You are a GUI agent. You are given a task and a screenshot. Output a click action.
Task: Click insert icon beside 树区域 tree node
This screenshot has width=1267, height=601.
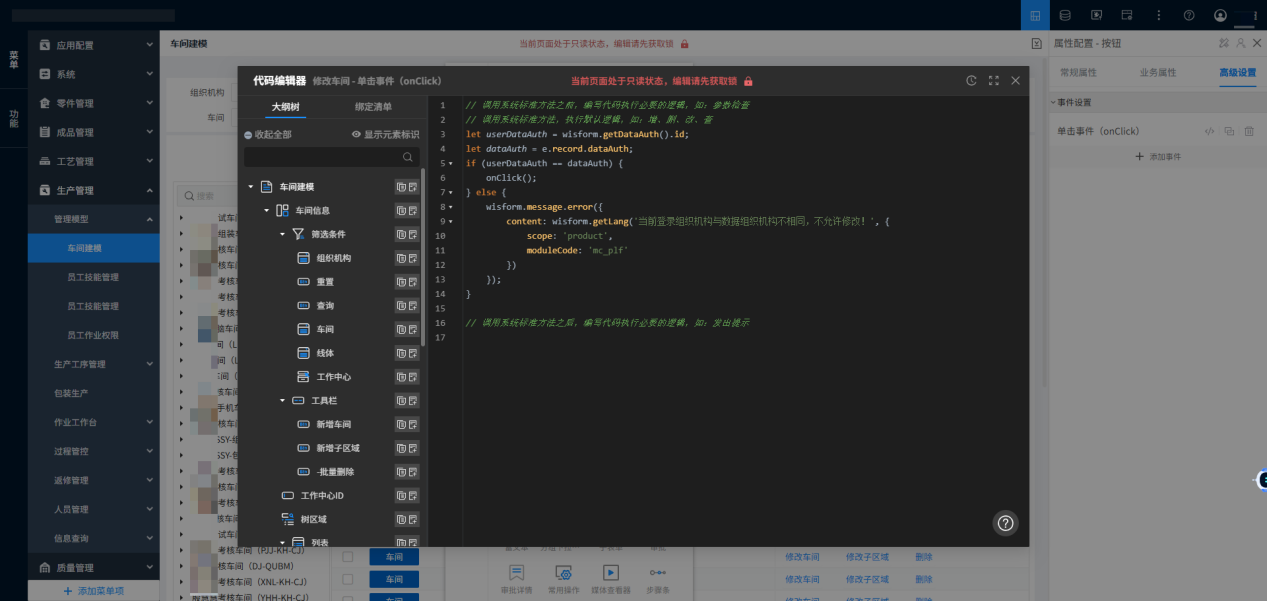412,519
